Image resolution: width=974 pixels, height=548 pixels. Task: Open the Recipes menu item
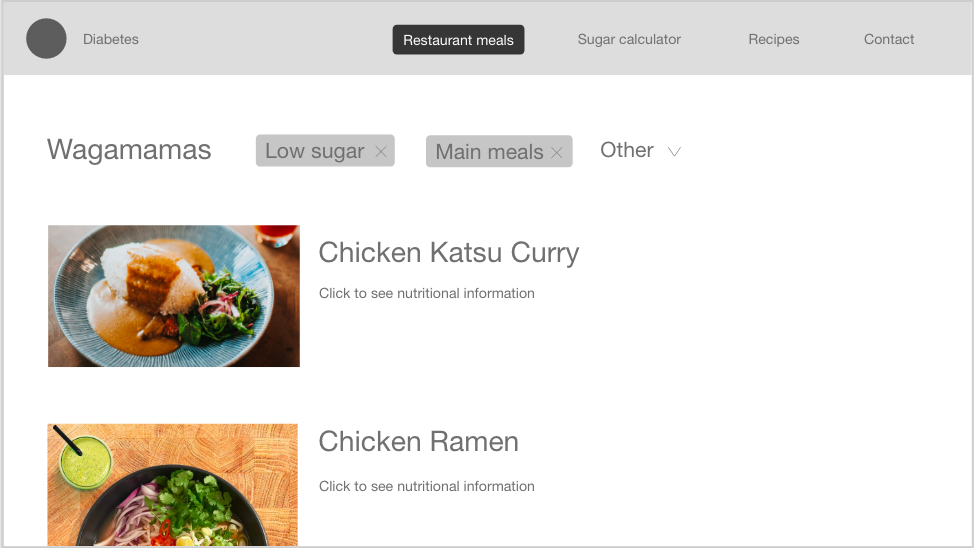(773, 39)
